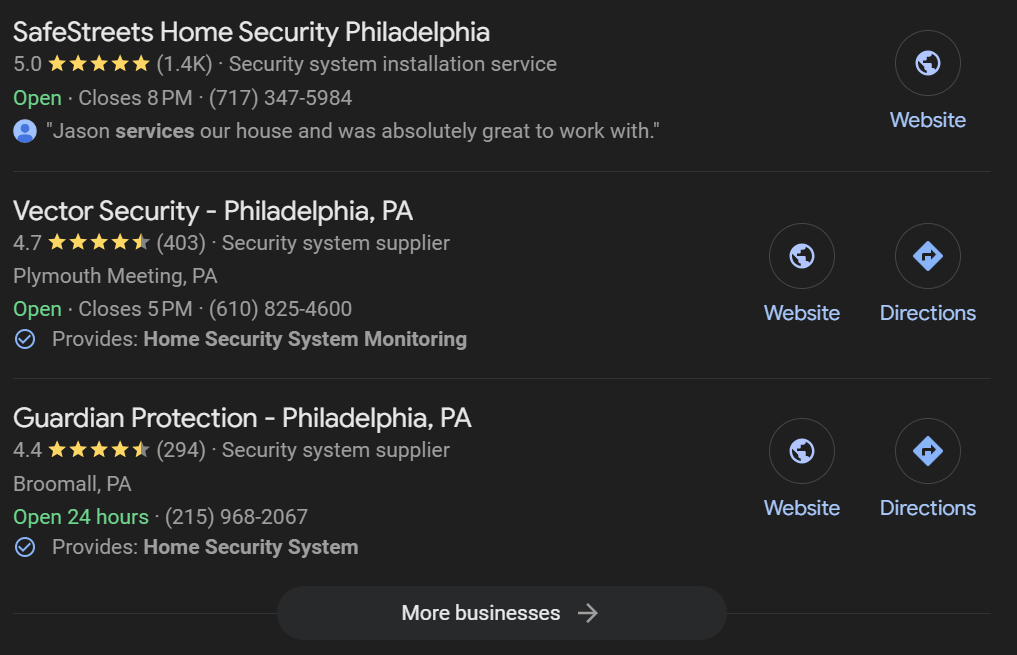Image resolution: width=1017 pixels, height=655 pixels.
Task: Click the checkmark badge beside Guardian's Provides line
Action: pos(23,547)
